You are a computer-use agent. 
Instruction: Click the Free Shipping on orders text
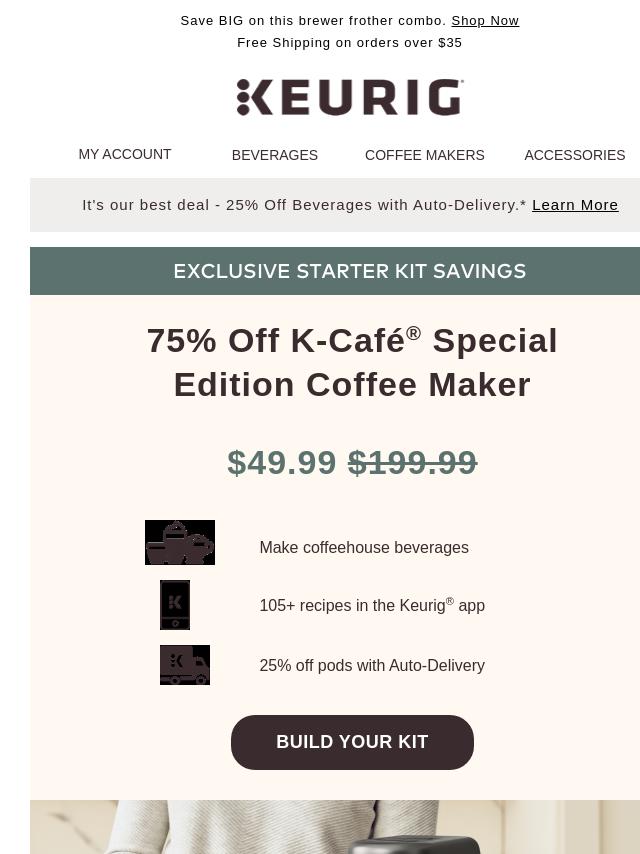tap(350, 42)
